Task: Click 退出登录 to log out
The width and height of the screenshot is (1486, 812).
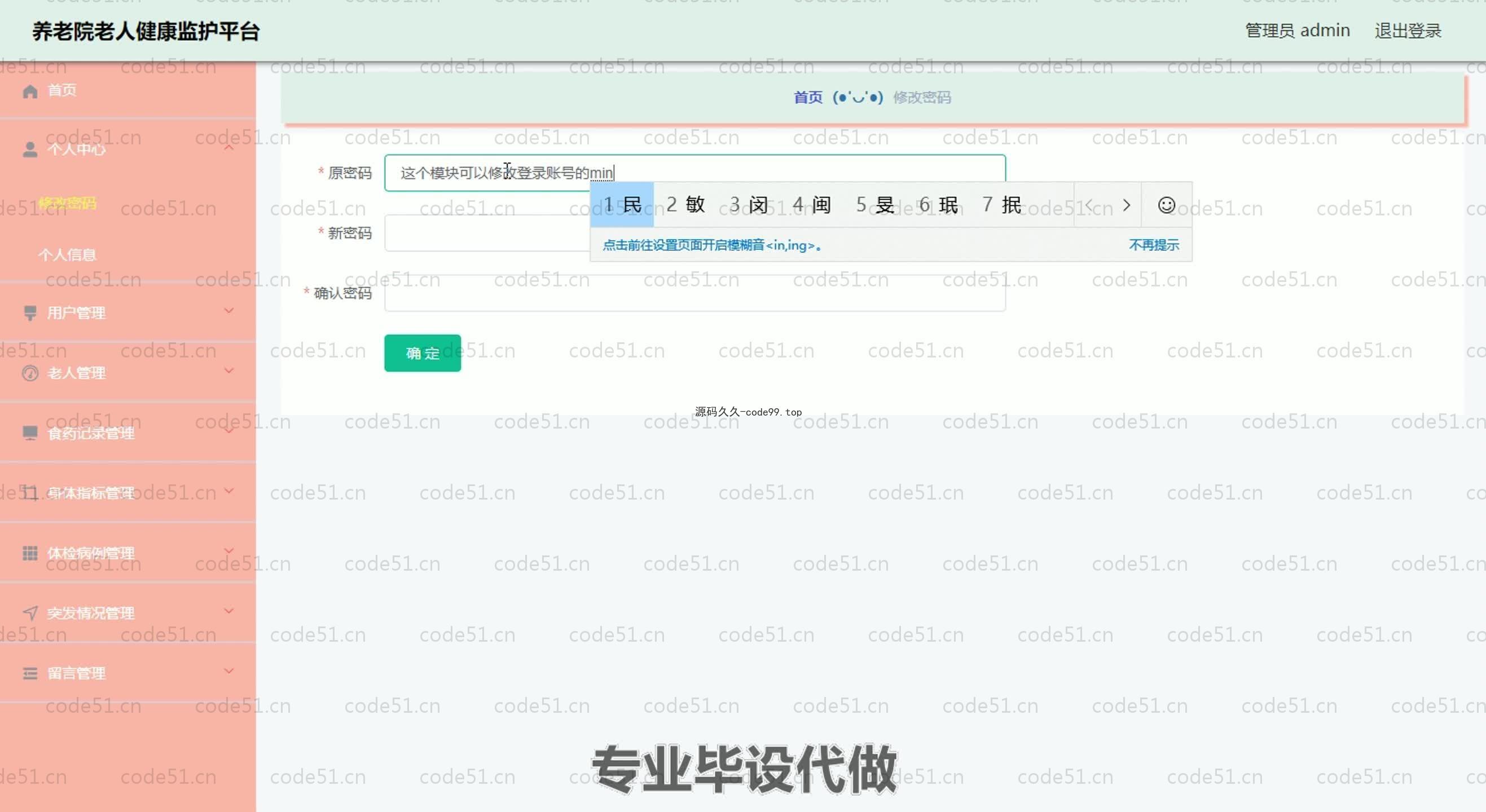Action: 1408,30
